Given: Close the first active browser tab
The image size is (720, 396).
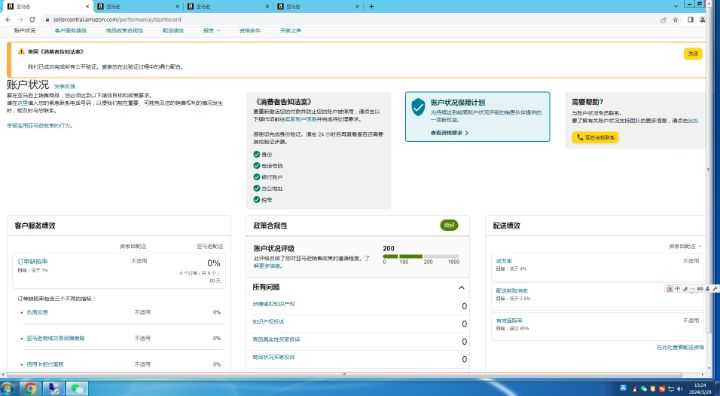Looking at the screenshot, I should [88, 6].
